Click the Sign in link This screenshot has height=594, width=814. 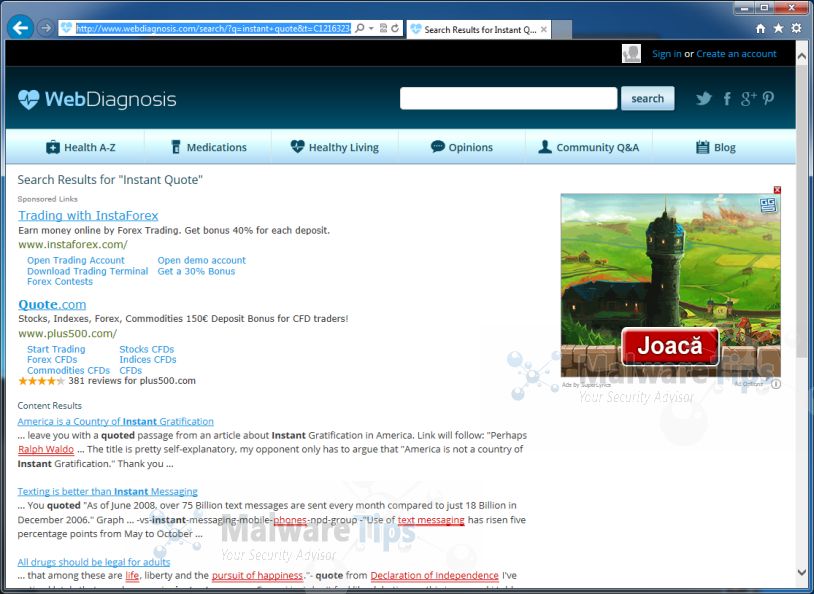coord(667,53)
